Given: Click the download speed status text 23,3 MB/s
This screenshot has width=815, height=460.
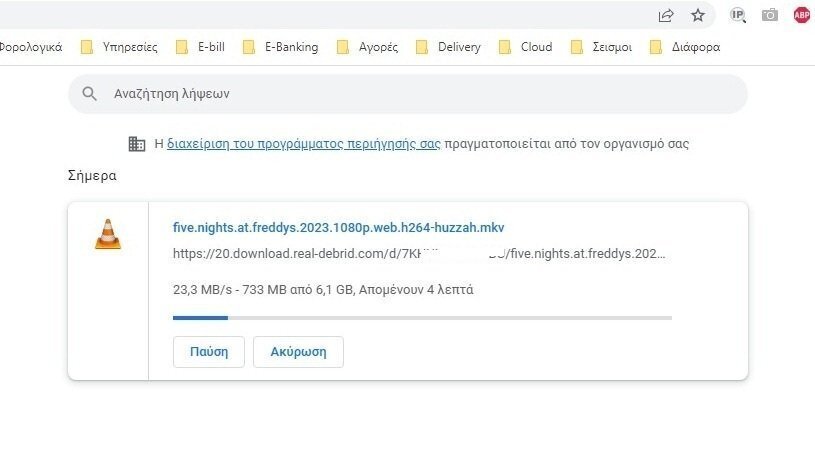Looking at the screenshot, I should [323, 290].
